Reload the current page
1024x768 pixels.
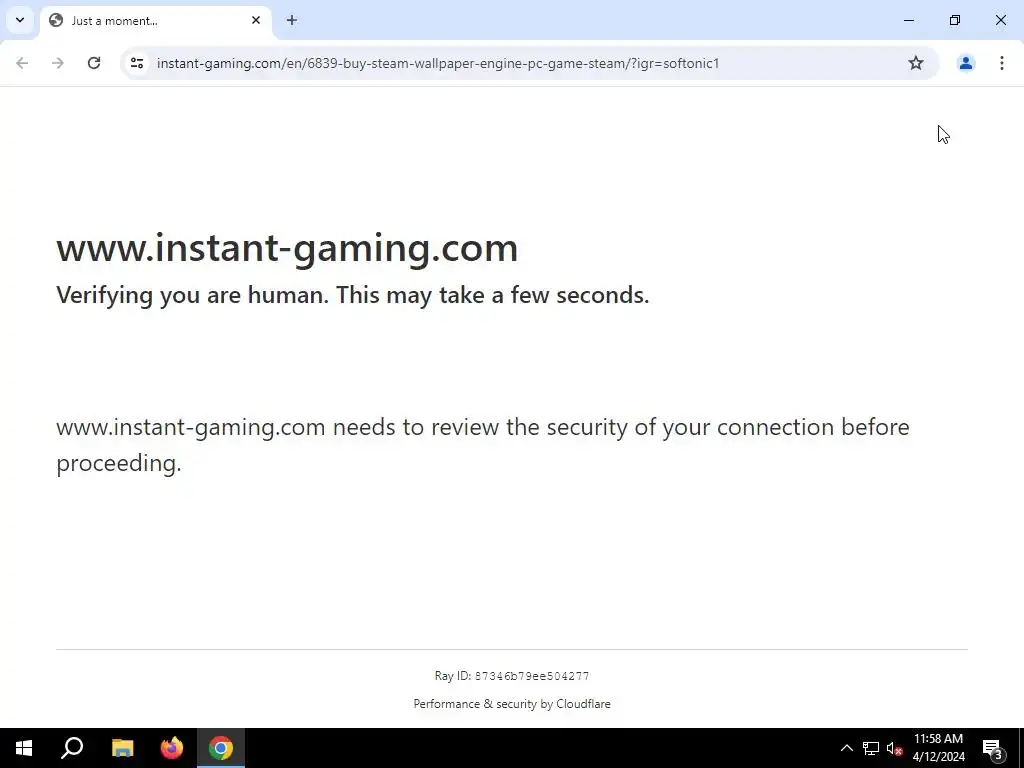coord(94,63)
